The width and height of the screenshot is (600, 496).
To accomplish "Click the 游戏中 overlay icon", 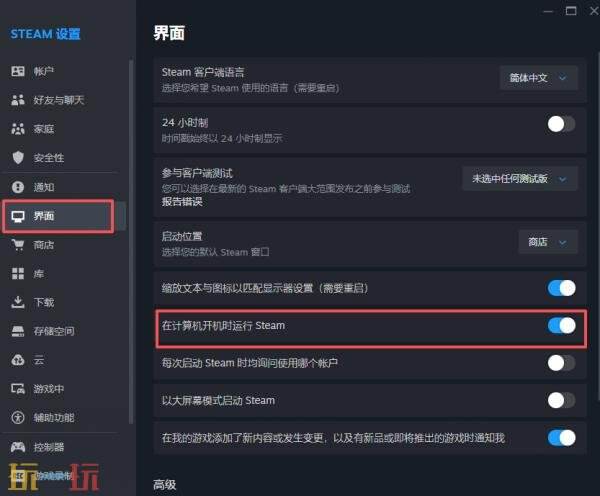I will point(18,389).
